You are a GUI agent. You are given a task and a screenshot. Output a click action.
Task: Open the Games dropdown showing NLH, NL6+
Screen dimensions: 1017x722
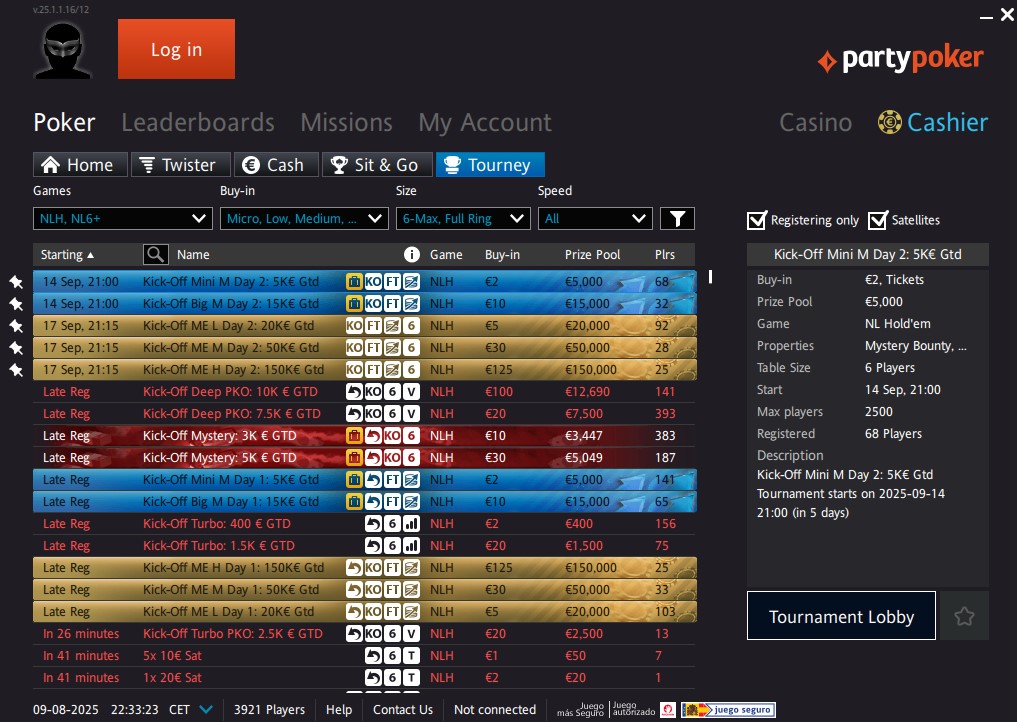pos(123,219)
